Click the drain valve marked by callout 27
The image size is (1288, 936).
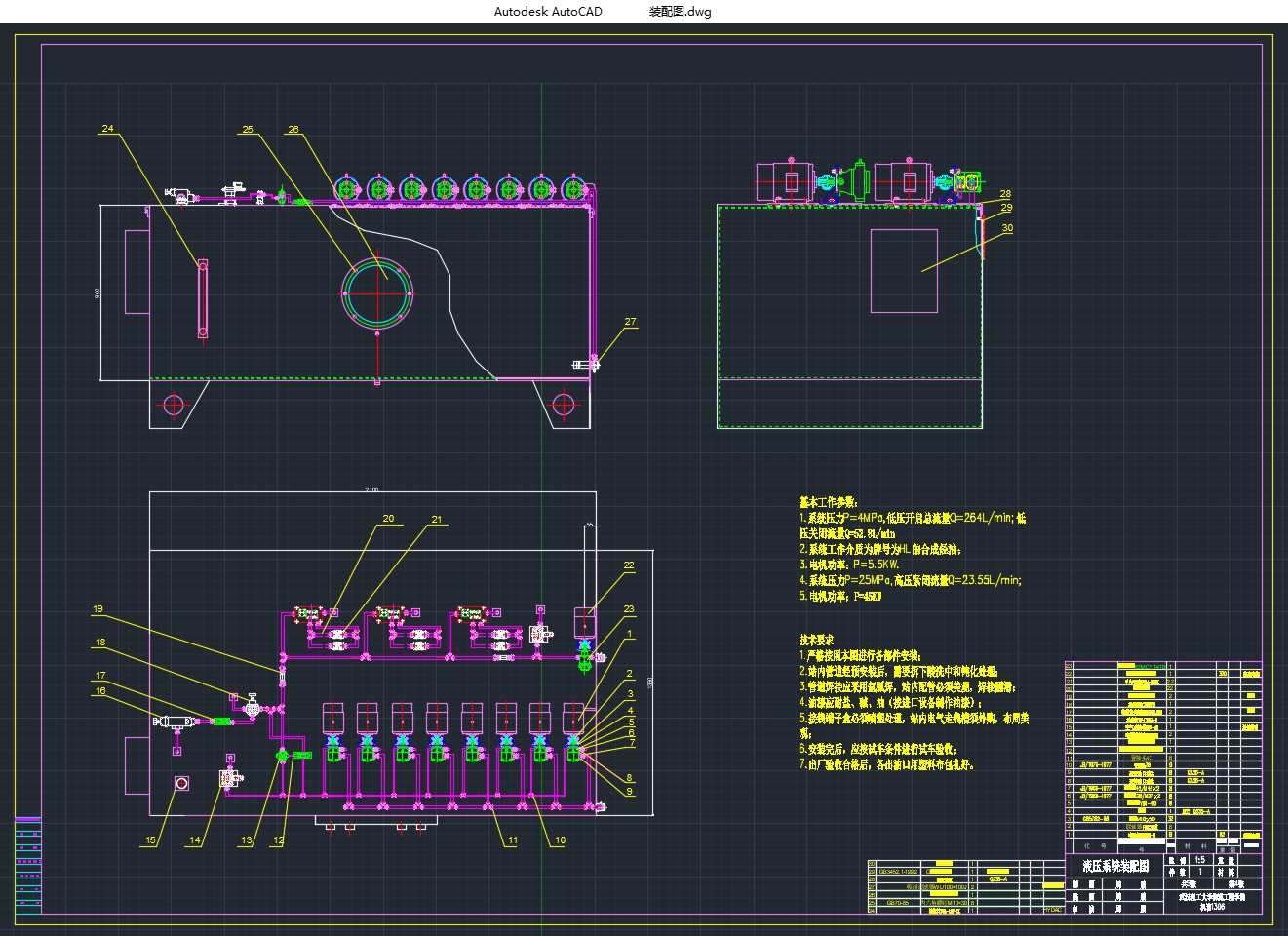click(588, 365)
